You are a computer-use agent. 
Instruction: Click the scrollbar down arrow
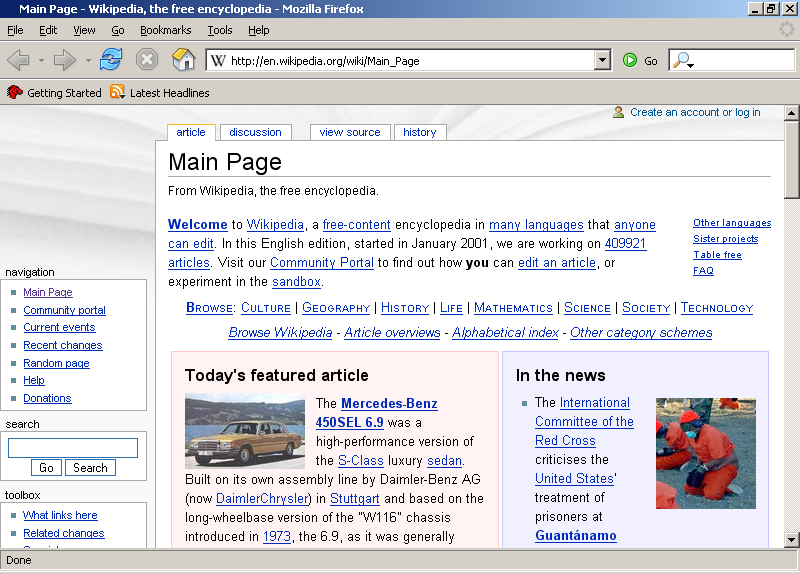coord(792,539)
